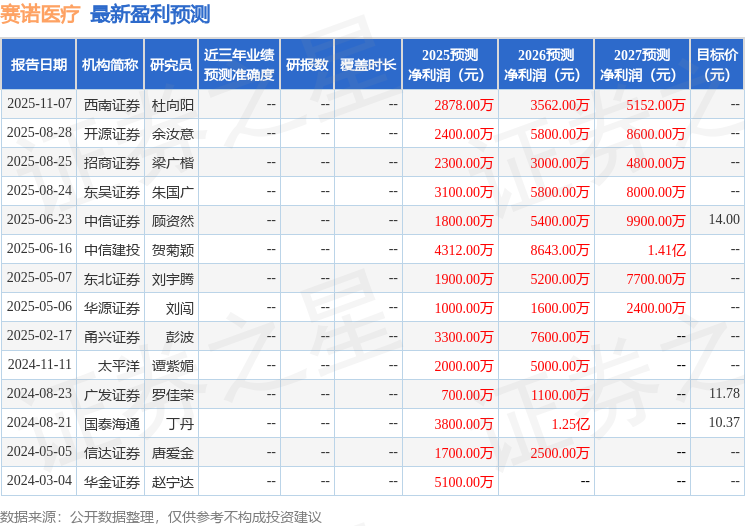745x526 pixels.
Task: Click target price 11.78
Action: [724, 393]
